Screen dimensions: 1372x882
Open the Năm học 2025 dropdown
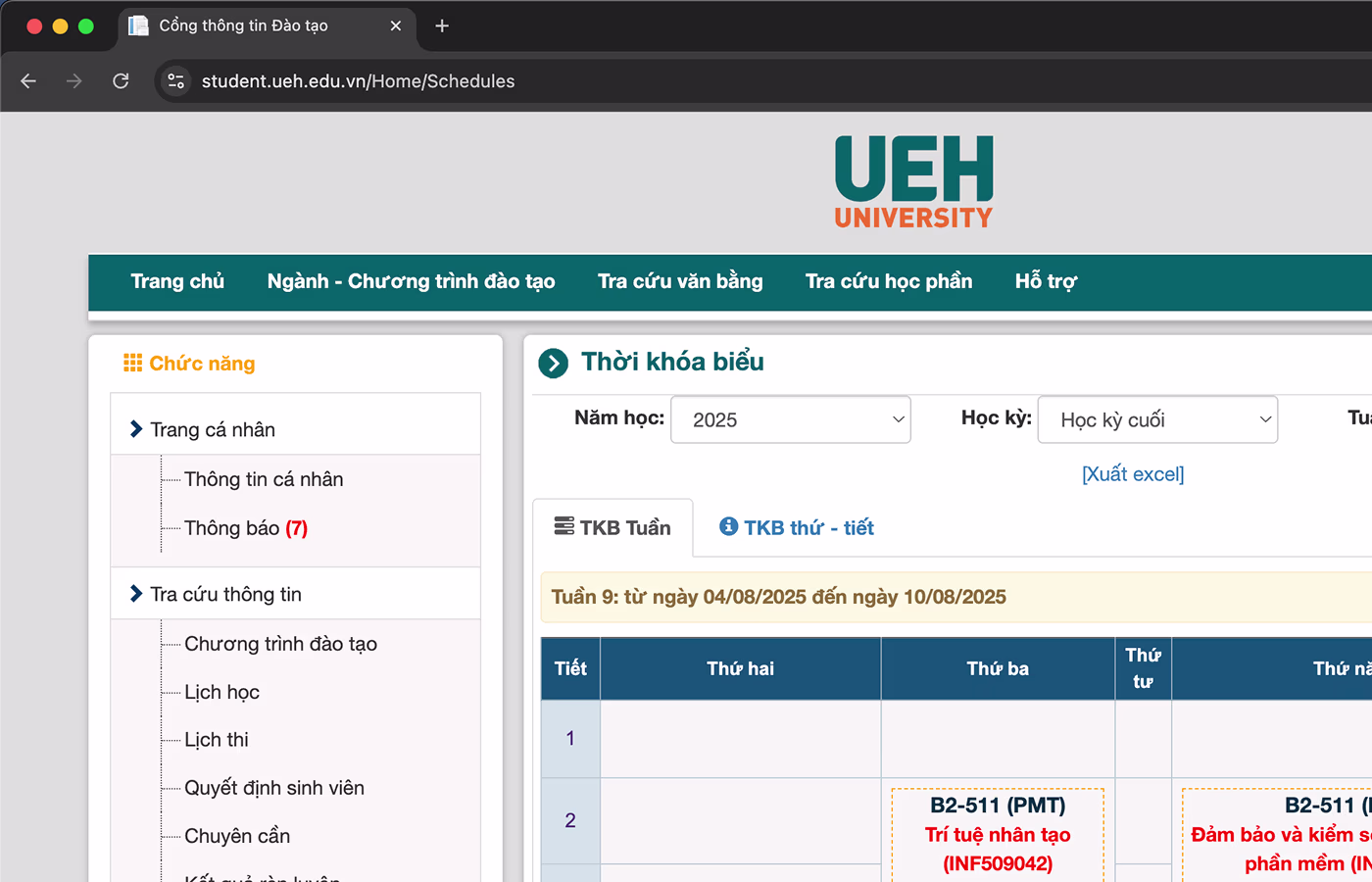(x=790, y=419)
